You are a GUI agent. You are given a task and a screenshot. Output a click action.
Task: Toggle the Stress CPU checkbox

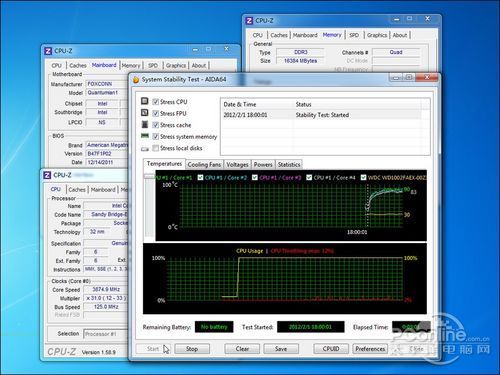(156, 102)
